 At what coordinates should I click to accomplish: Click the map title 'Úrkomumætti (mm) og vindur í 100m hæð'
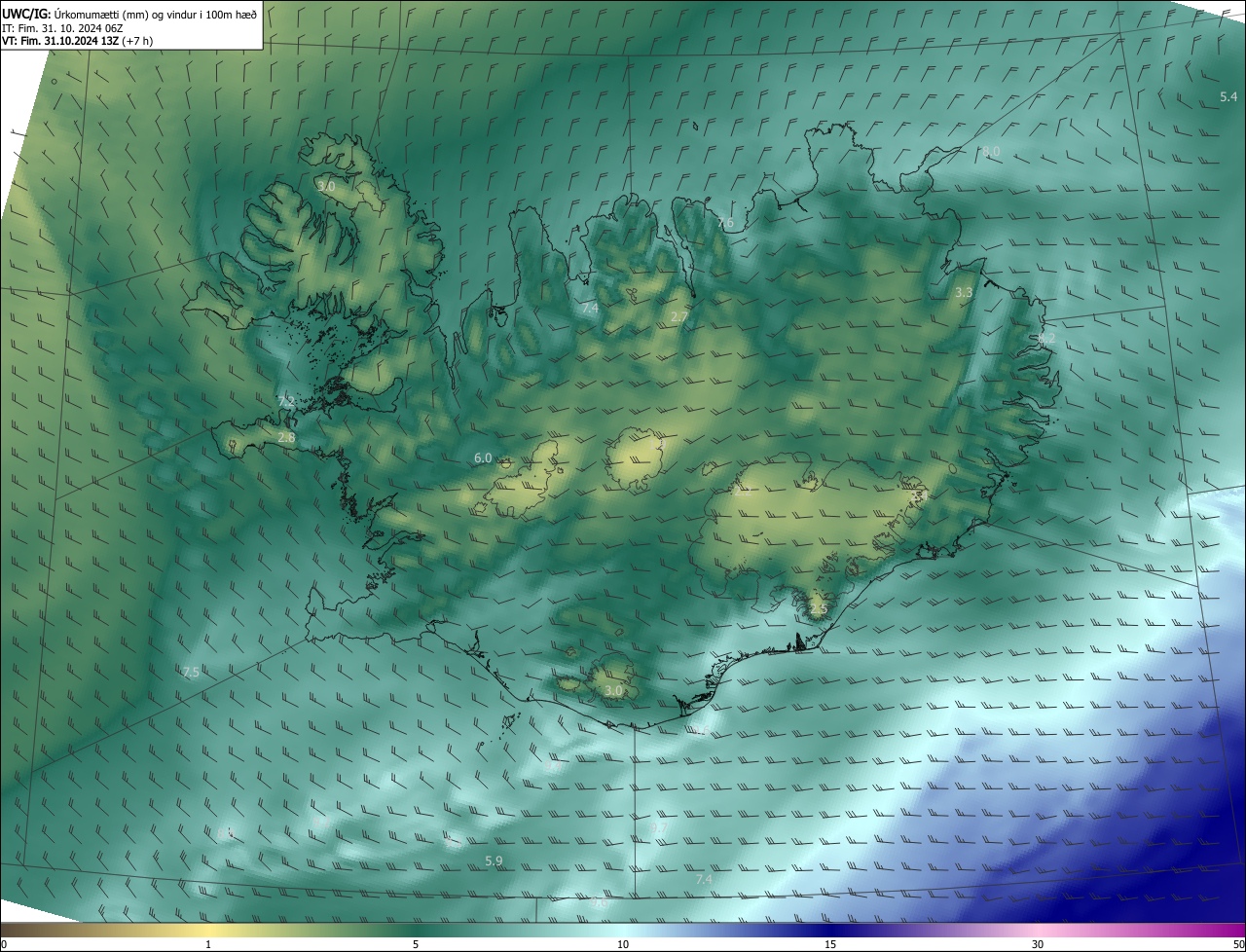coord(155,13)
